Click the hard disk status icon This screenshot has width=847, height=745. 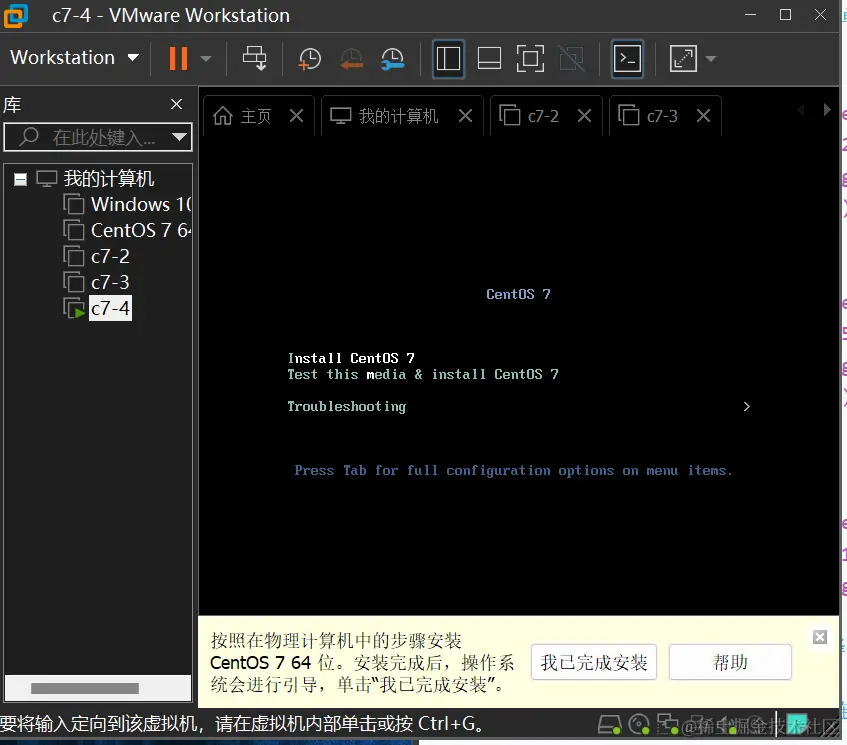(609, 724)
